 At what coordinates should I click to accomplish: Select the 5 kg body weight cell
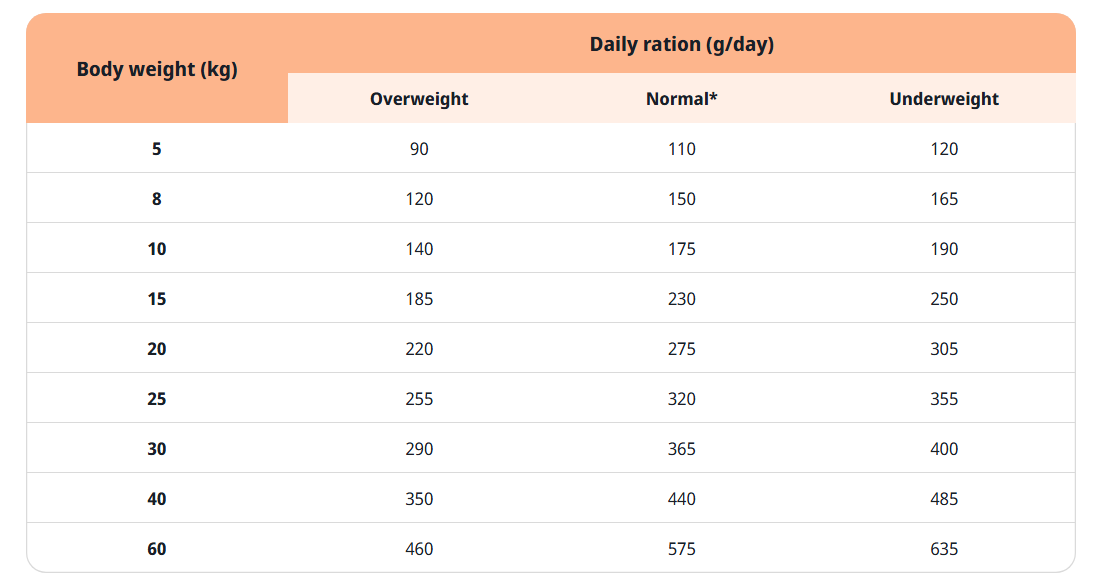click(157, 149)
